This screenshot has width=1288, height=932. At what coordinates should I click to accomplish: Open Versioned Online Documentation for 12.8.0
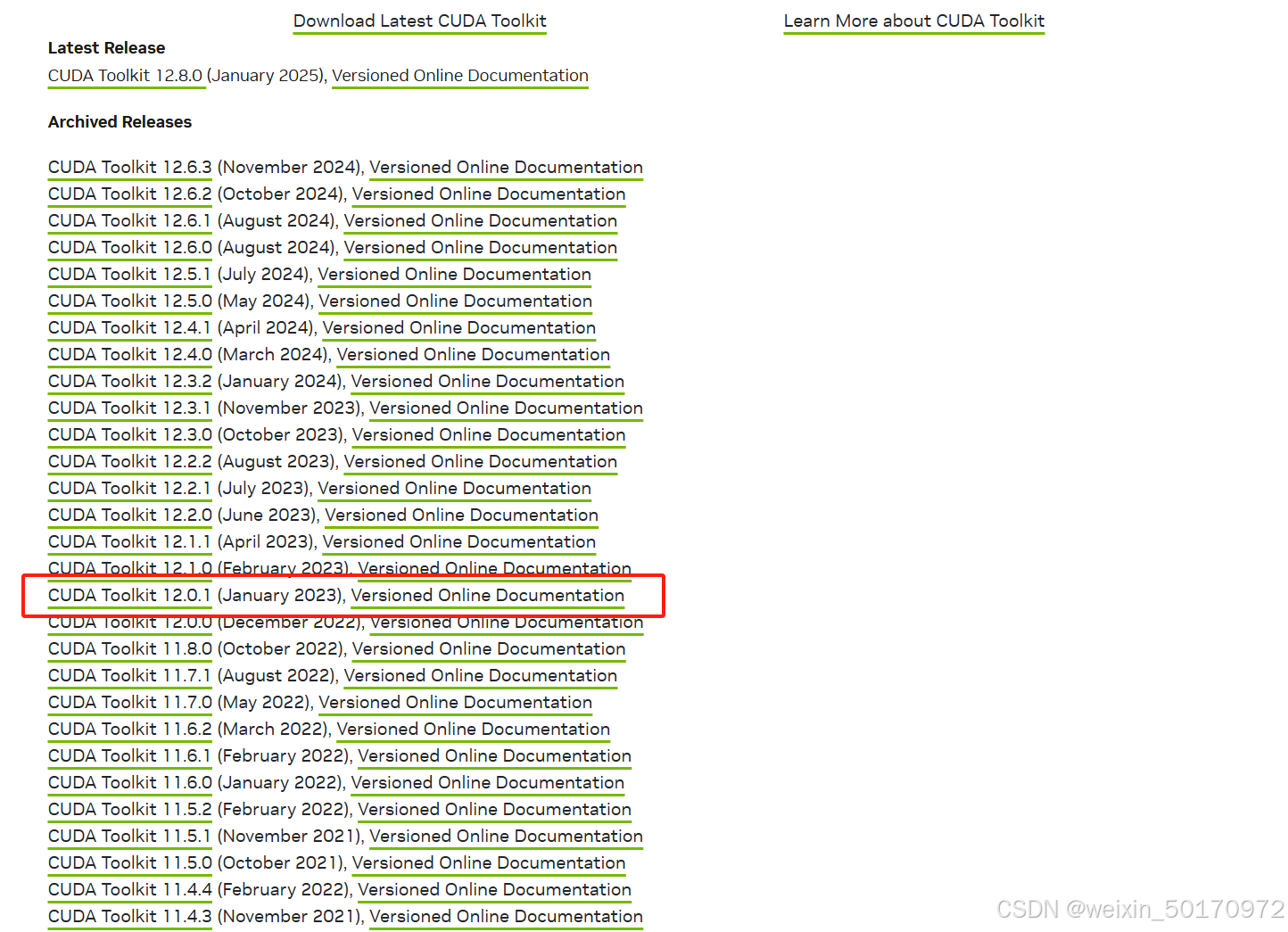click(x=460, y=75)
